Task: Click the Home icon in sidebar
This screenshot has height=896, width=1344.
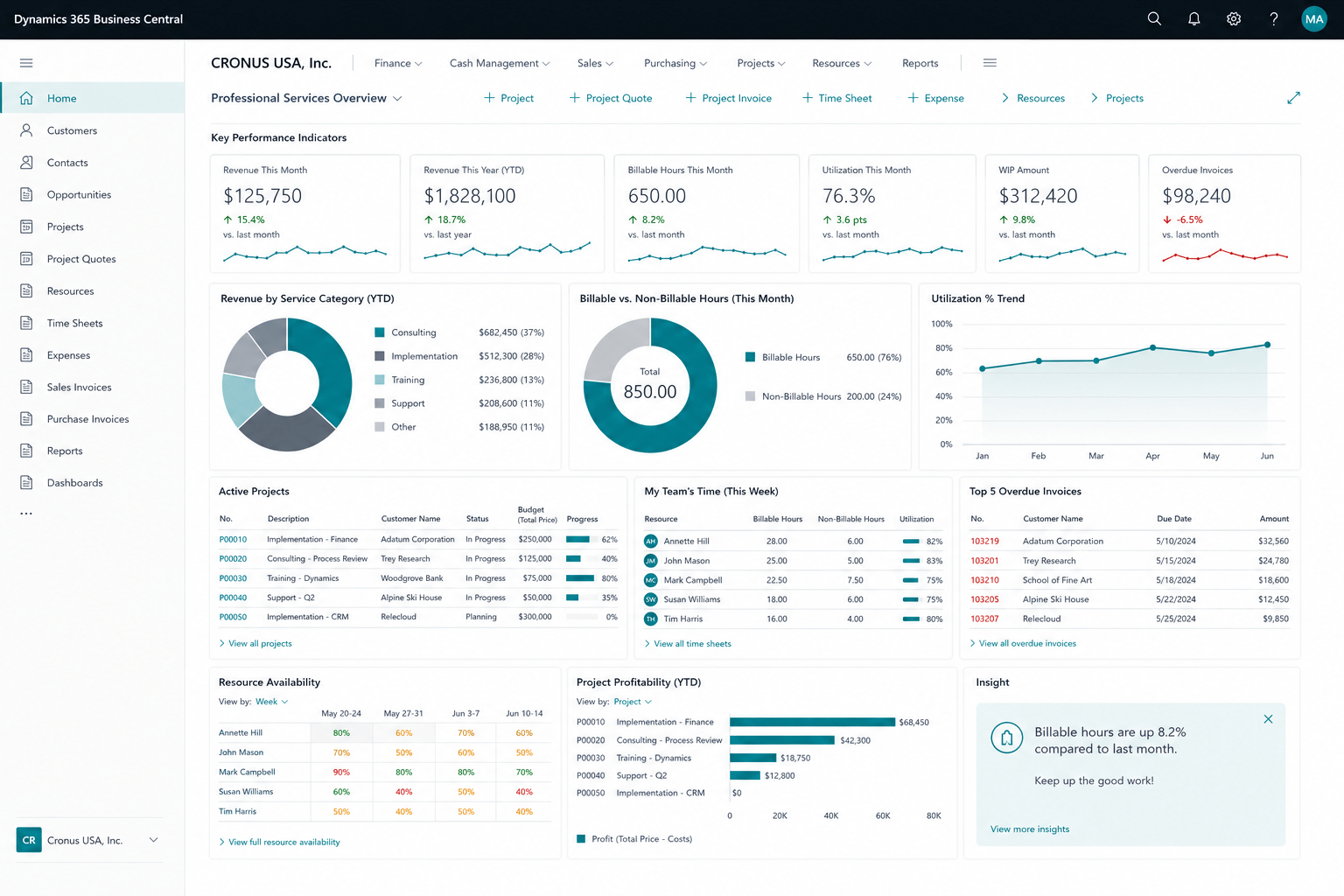Action: [26, 98]
